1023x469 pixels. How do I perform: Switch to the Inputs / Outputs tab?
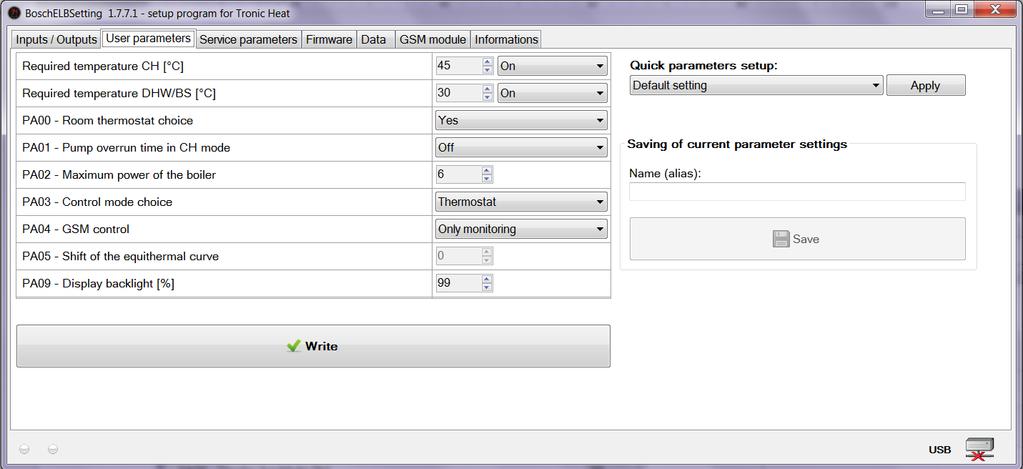(56, 40)
